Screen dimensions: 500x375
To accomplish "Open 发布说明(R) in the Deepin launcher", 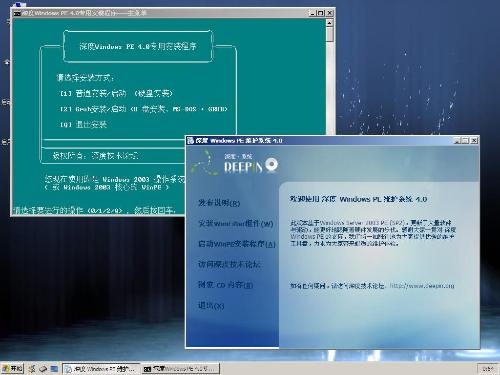I will (219, 203).
